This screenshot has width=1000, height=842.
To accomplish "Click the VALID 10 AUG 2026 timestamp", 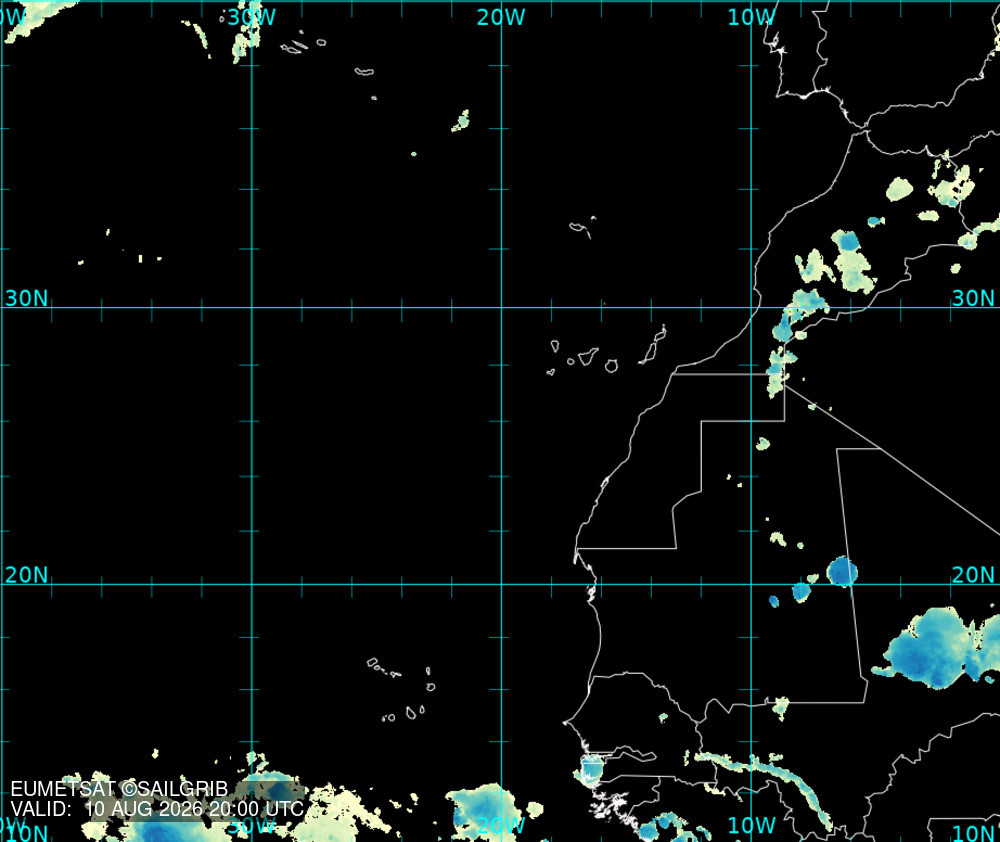I will click(x=157, y=809).
